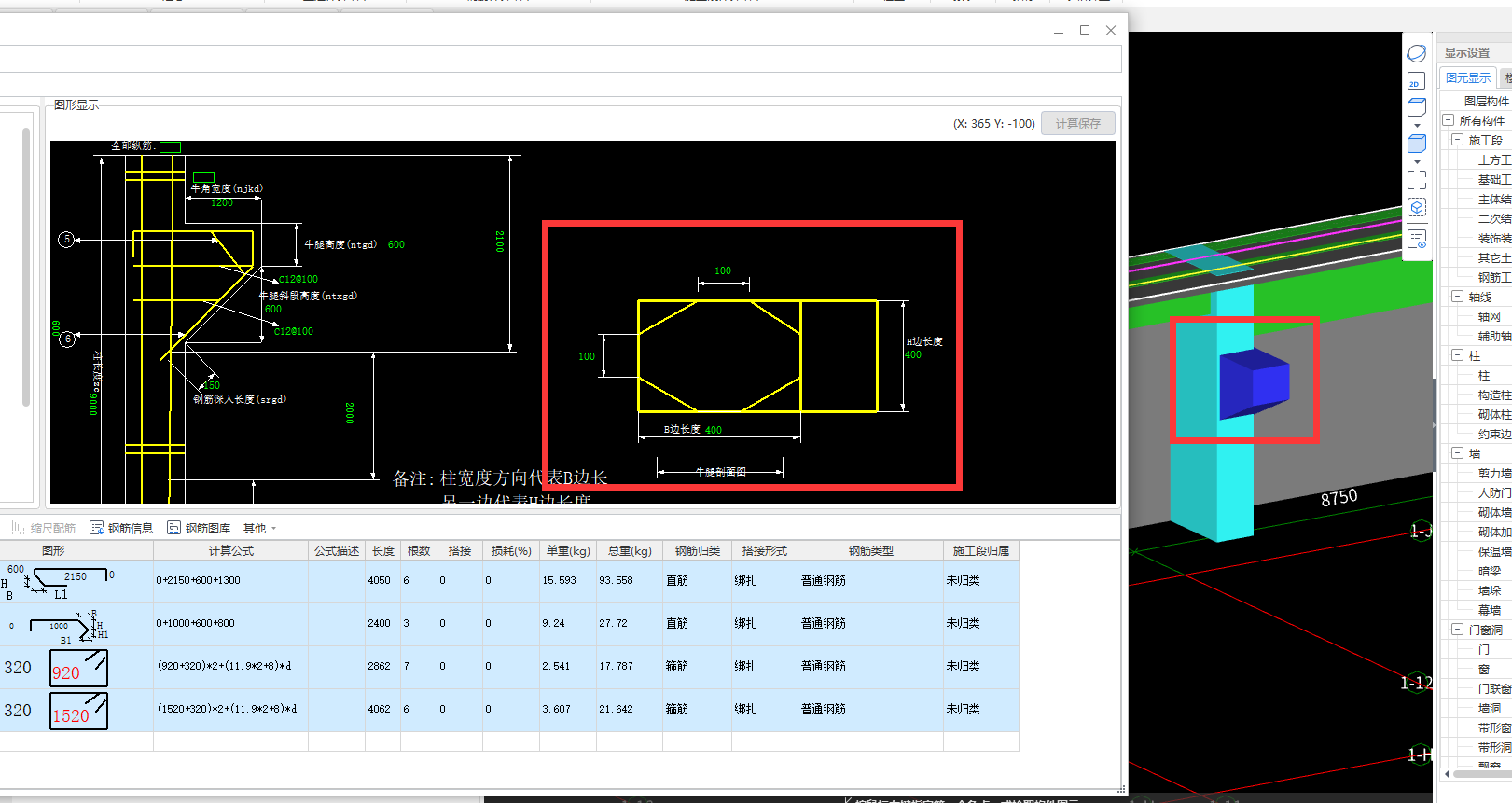This screenshot has height=803, width=1512.
Task: Select the dashed rectangle region icon
Action: (1417, 180)
